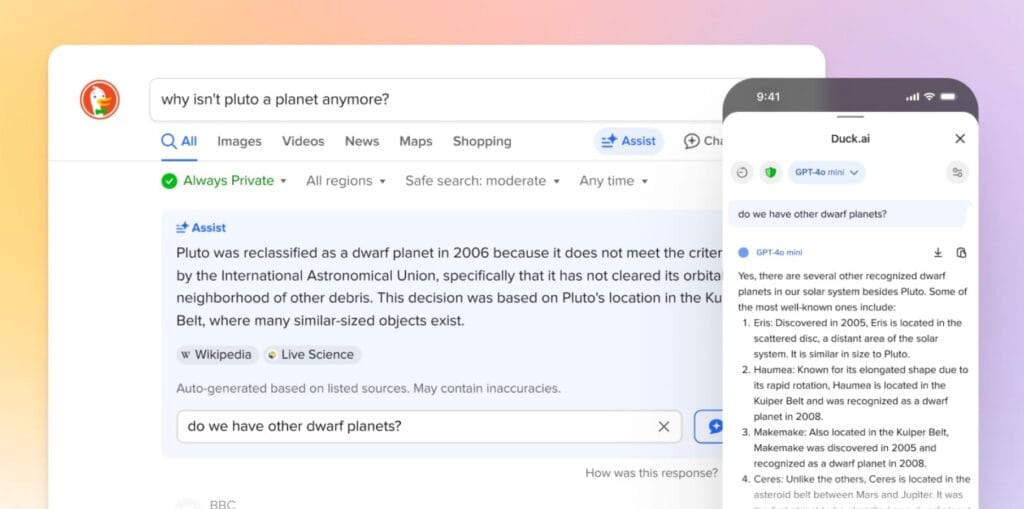
Task: Click the Assist button in search tabs
Action: tap(628, 141)
